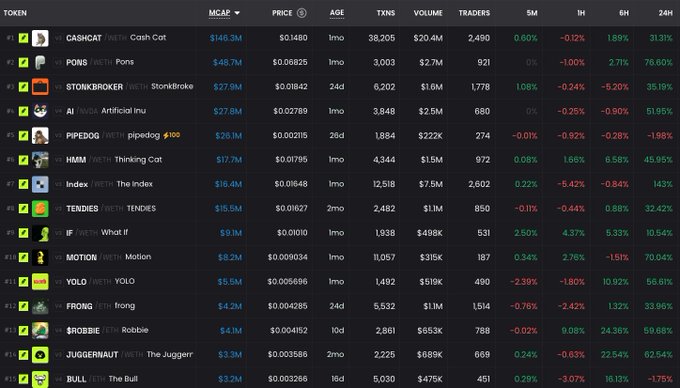Open the AI Artificial Inu logo
Viewport: 680px width, 388px height.
point(40,111)
